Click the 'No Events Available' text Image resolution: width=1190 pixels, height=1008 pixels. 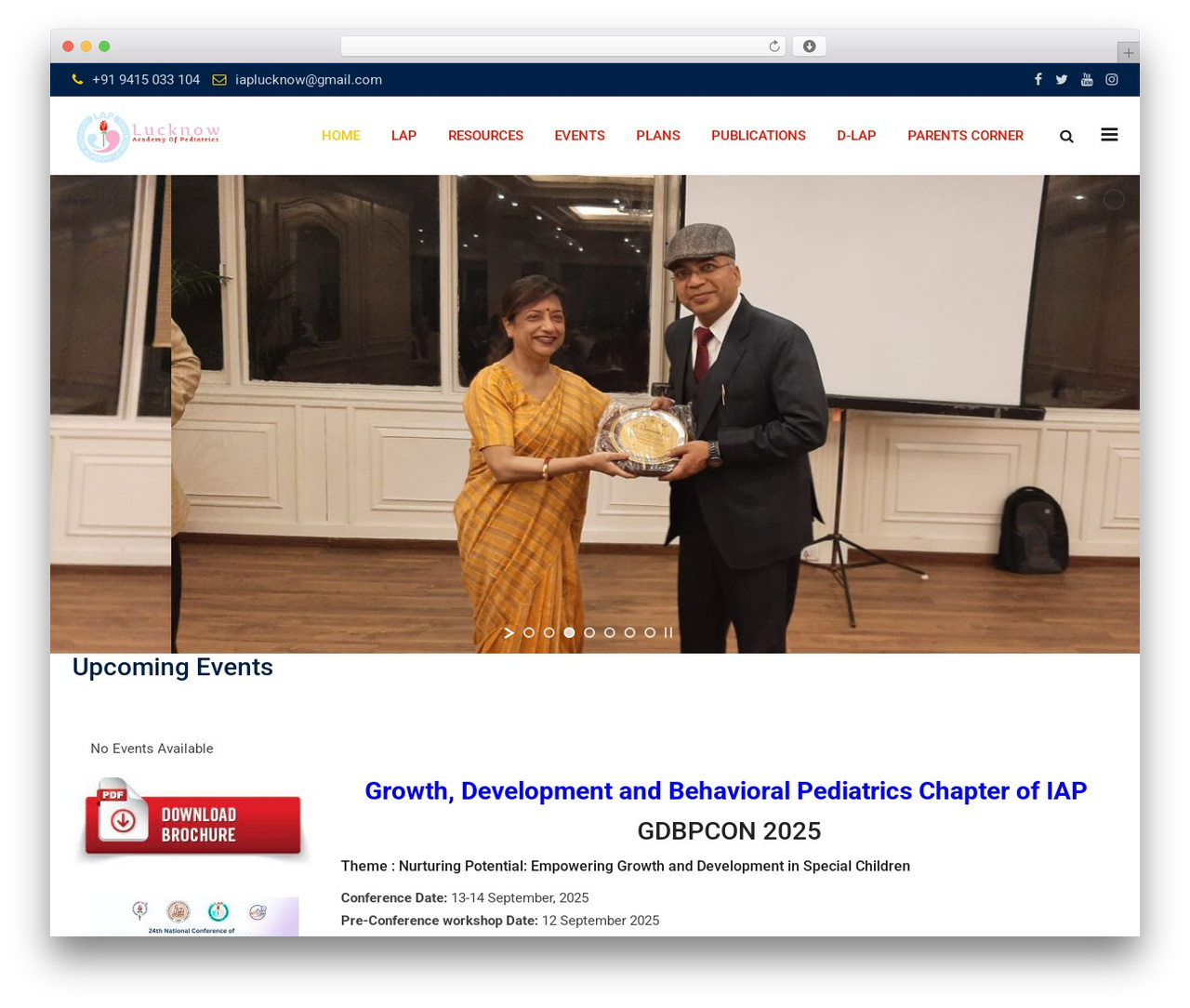pos(152,749)
